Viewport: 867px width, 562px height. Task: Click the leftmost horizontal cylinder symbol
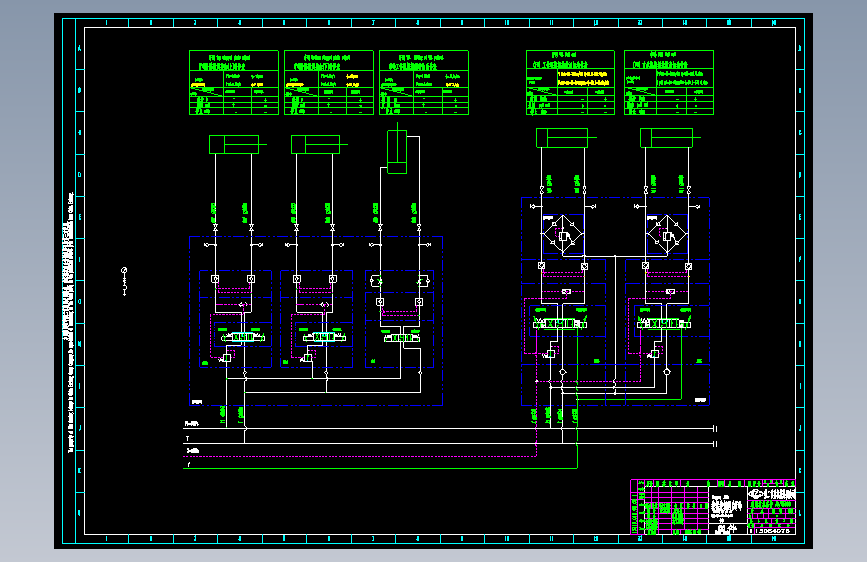coord(237,144)
